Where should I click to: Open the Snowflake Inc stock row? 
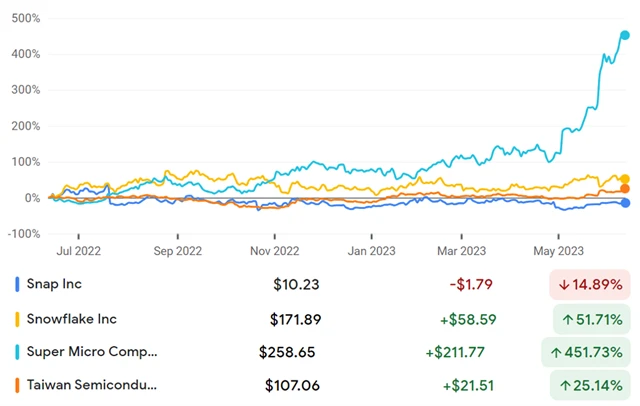coord(73,319)
